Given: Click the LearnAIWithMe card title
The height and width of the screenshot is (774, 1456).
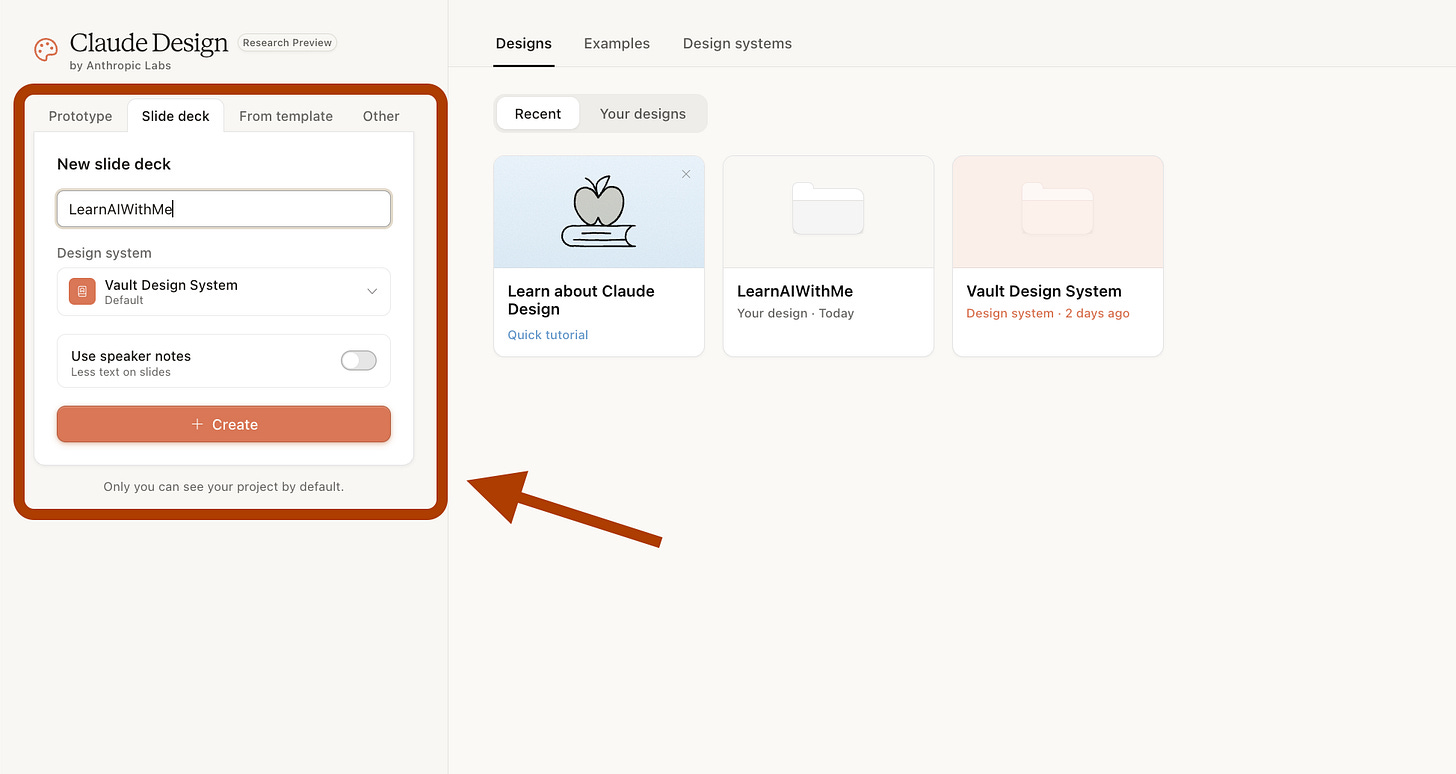Looking at the screenshot, I should (x=795, y=291).
